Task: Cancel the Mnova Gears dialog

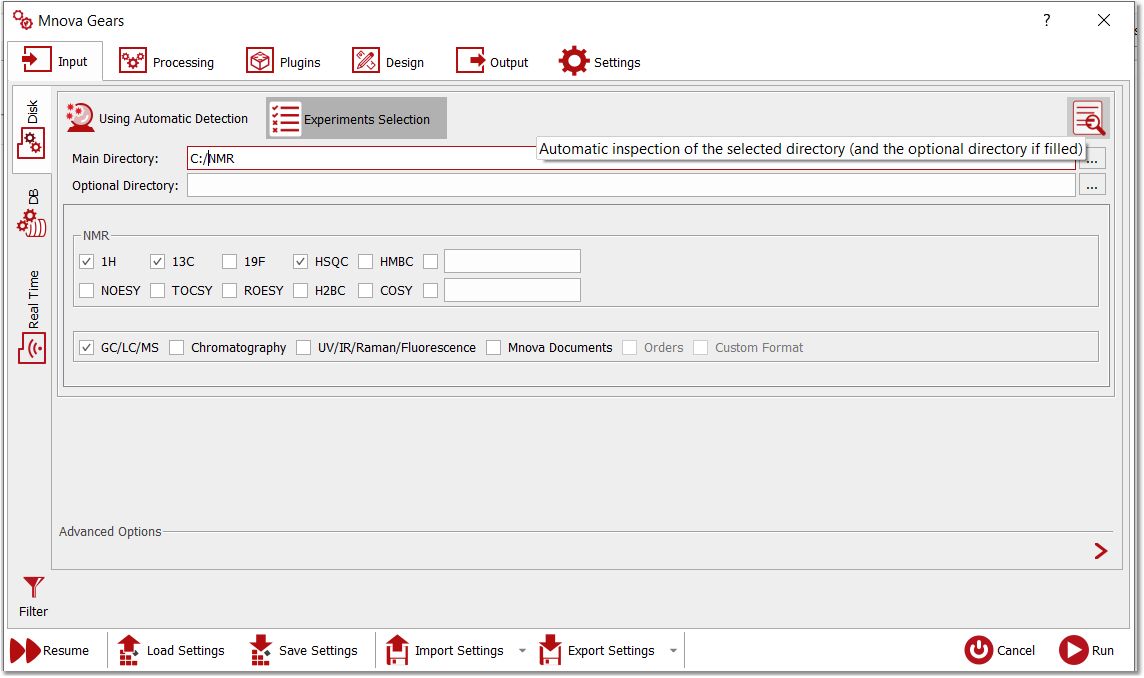Action: pyautogui.click(x=1000, y=650)
